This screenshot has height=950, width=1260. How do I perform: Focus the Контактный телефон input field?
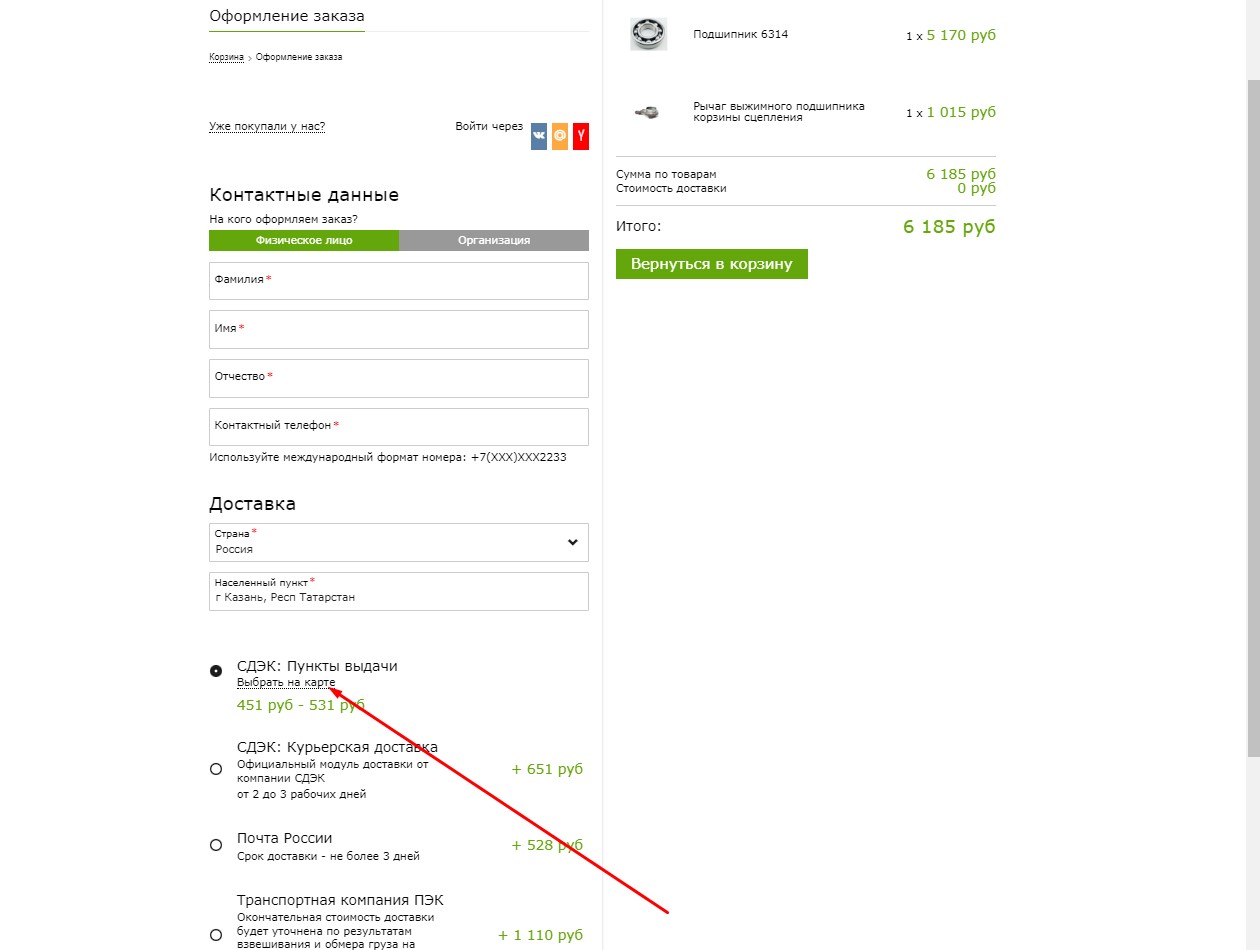(x=399, y=427)
